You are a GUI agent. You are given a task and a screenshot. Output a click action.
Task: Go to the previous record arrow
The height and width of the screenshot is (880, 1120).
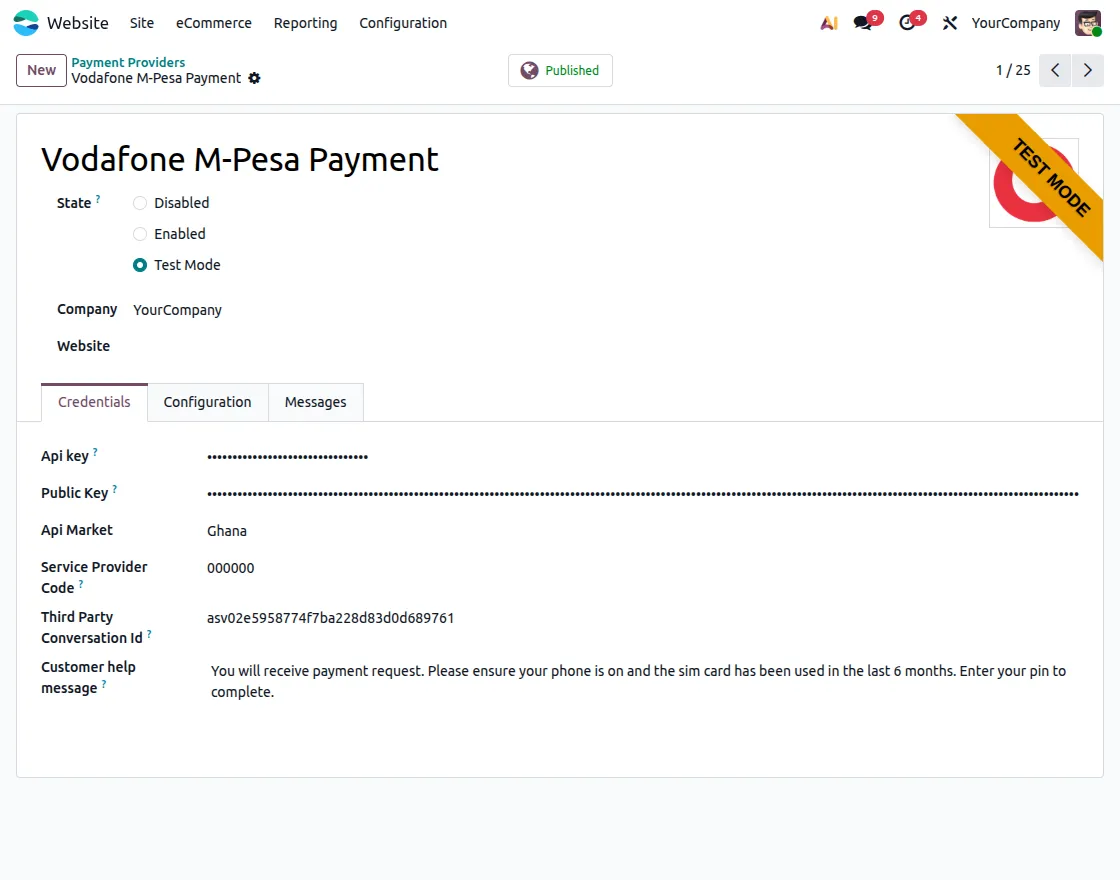point(1055,70)
